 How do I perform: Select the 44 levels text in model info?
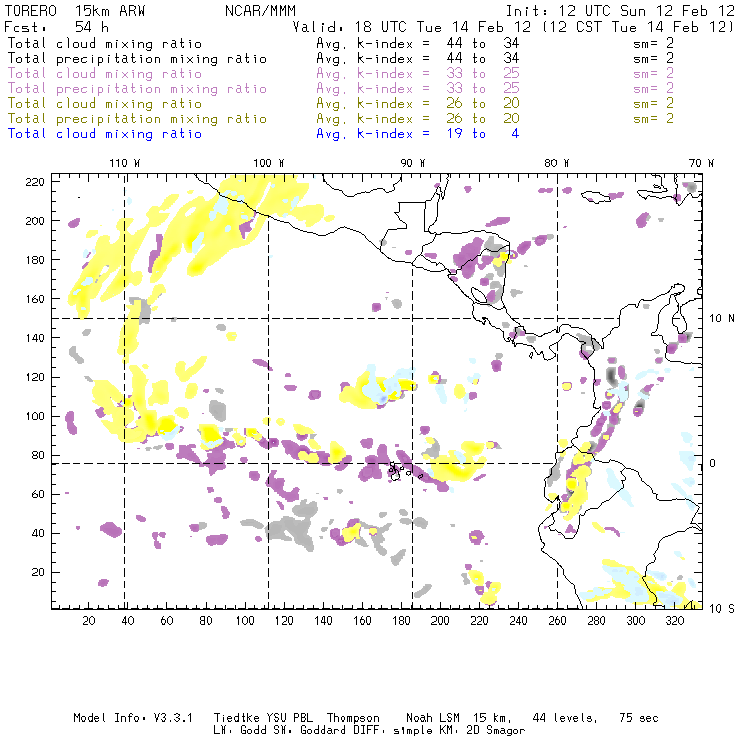click(565, 718)
